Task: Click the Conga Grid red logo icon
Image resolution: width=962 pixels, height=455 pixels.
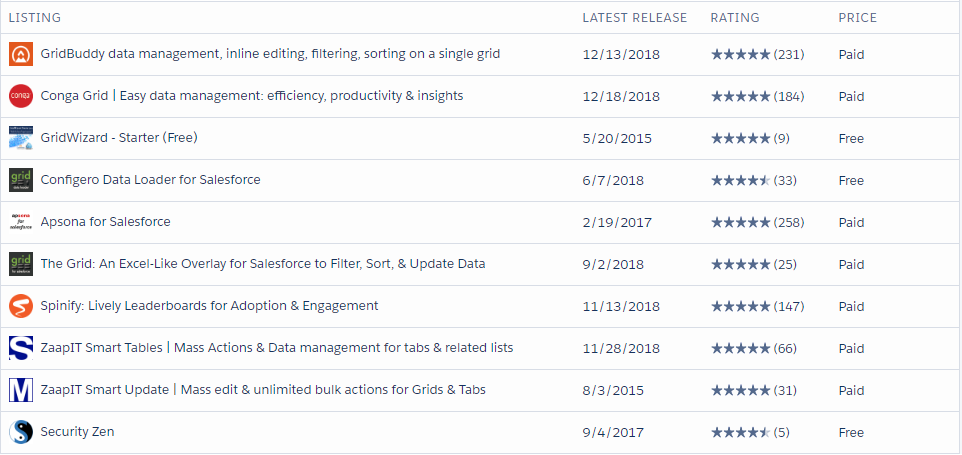Action: (x=21, y=96)
